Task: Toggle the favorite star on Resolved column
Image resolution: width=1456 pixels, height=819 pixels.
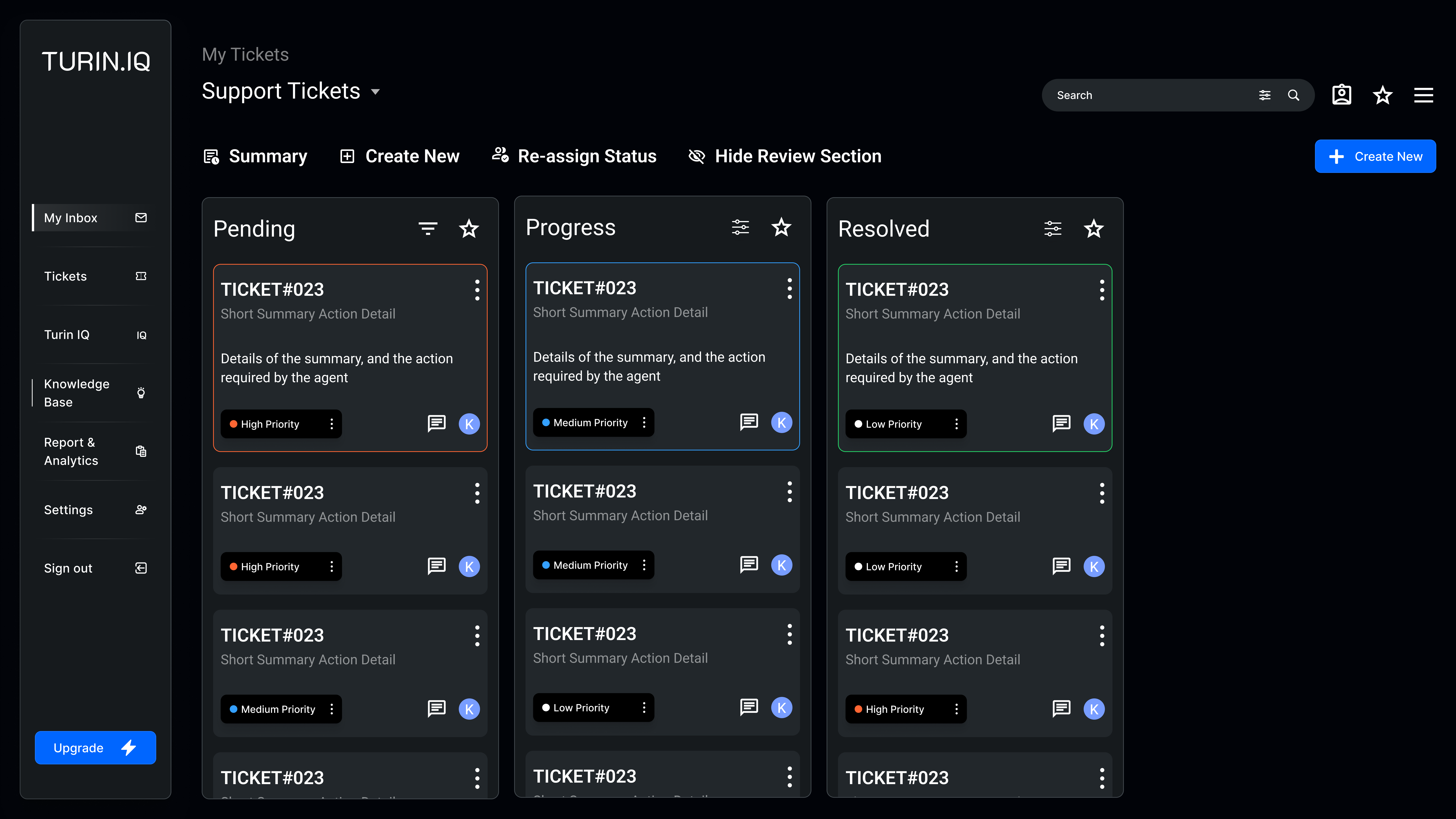Action: click(1094, 229)
